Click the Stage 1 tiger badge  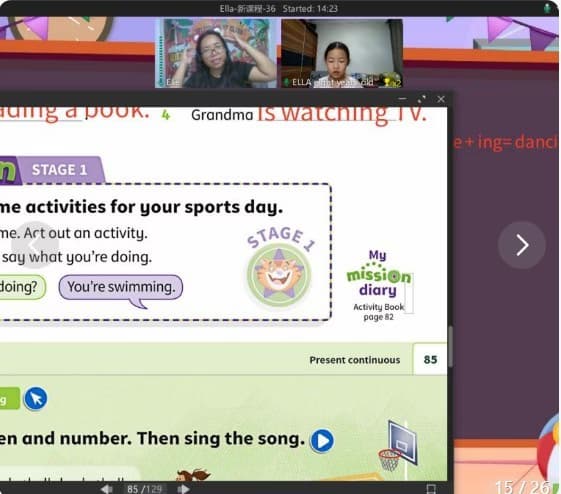coord(279,274)
